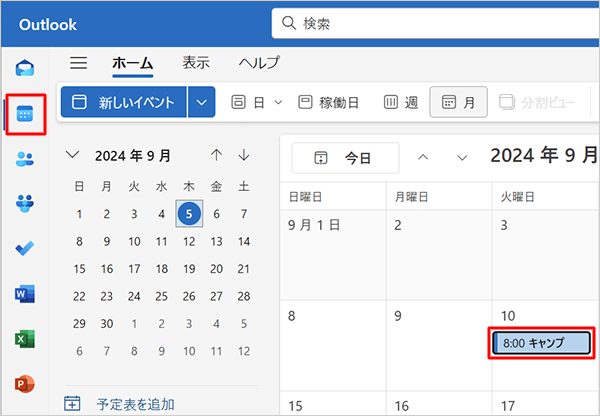Toggle the hamburger navigation pane icon
Viewport: 600px width, 416px height.
78,63
